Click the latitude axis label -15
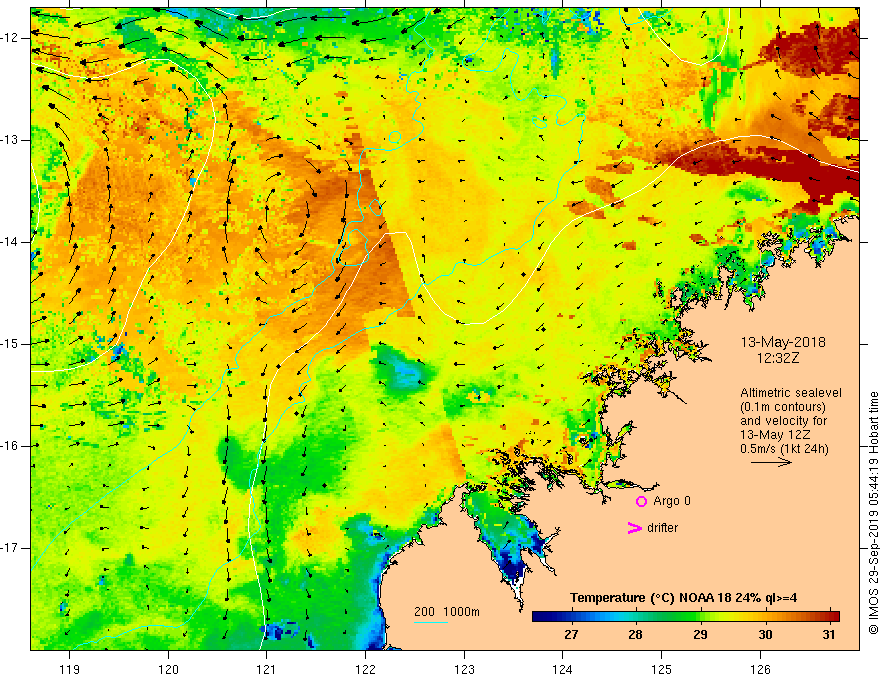This screenshot has height=680, width=880. pos(10,344)
